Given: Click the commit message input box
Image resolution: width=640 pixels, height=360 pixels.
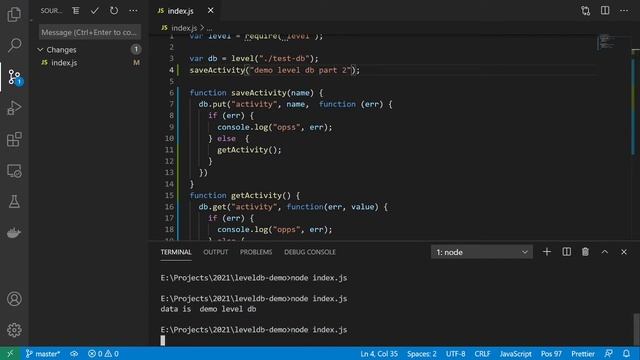Looking at the screenshot, I should point(90,32).
